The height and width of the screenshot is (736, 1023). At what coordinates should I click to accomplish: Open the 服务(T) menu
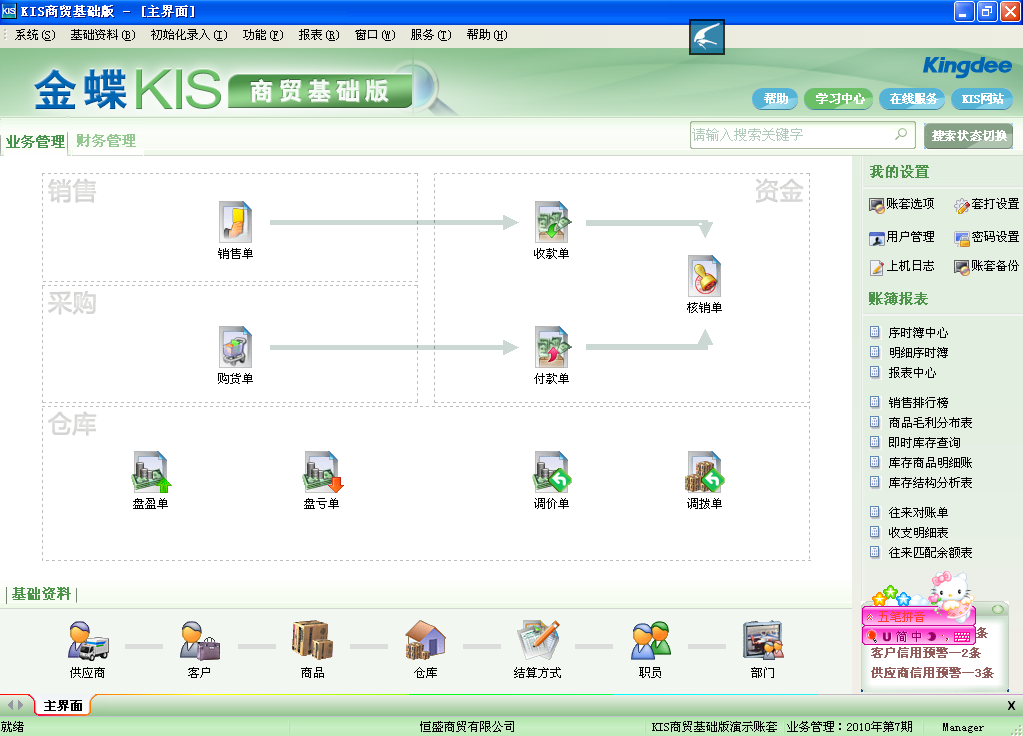click(x=431, y=35)
